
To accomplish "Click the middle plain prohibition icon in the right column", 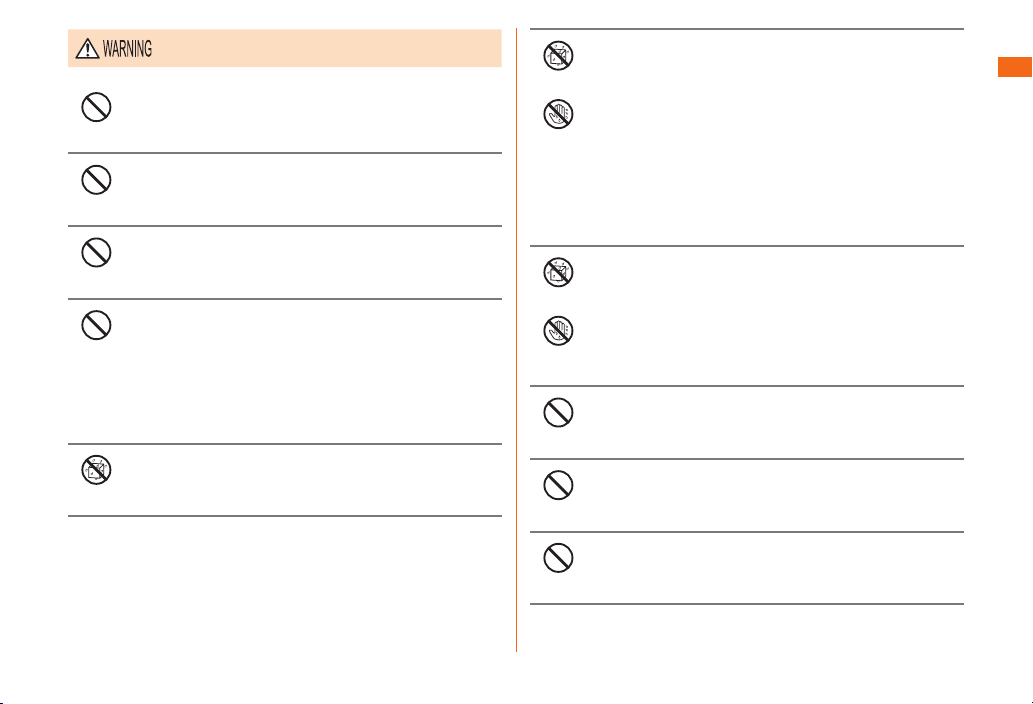I will coord(558,485).
